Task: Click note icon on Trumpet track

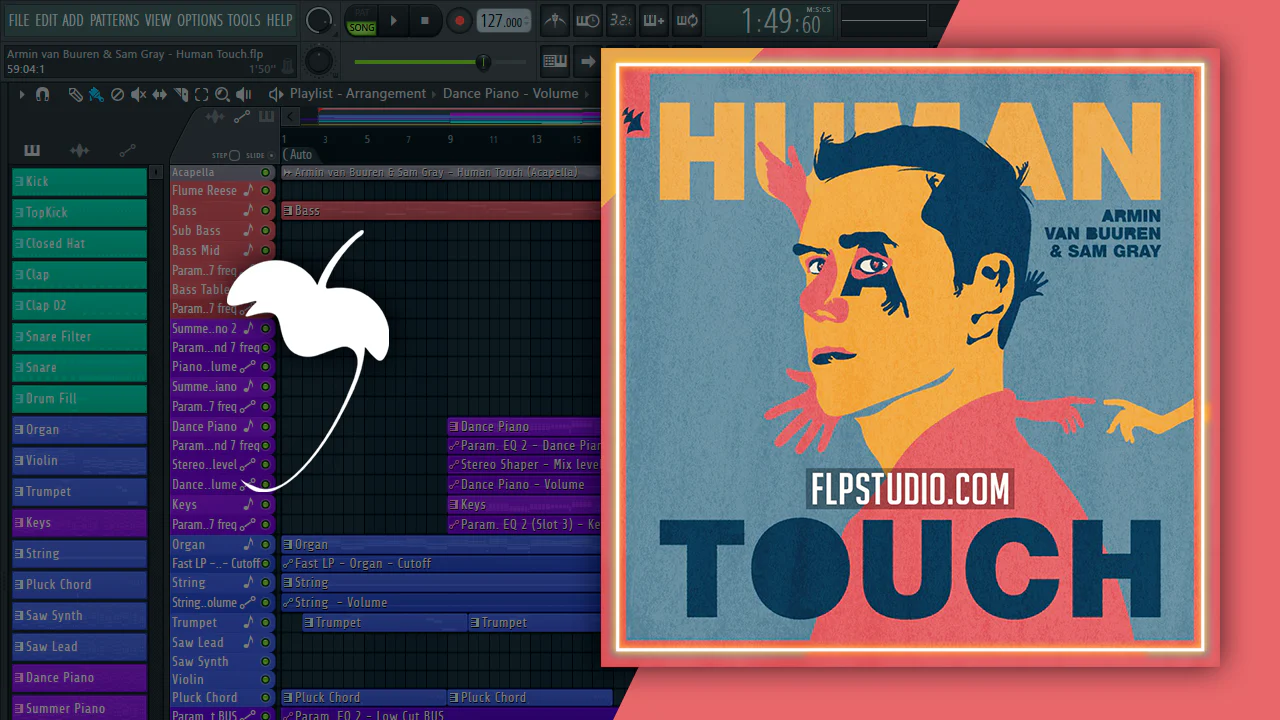Action: [248, 622]
